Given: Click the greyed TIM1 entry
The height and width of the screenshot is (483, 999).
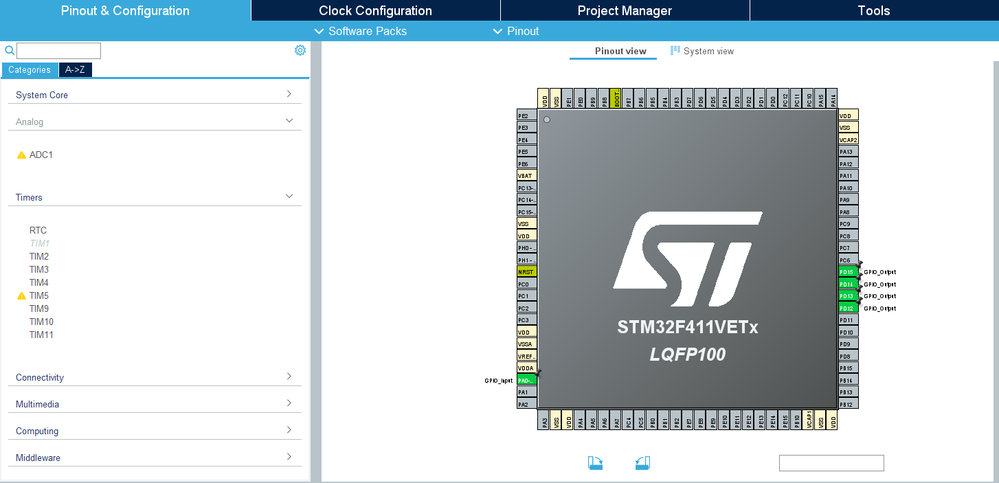Looking at the screenshot, I should (39, 243).
